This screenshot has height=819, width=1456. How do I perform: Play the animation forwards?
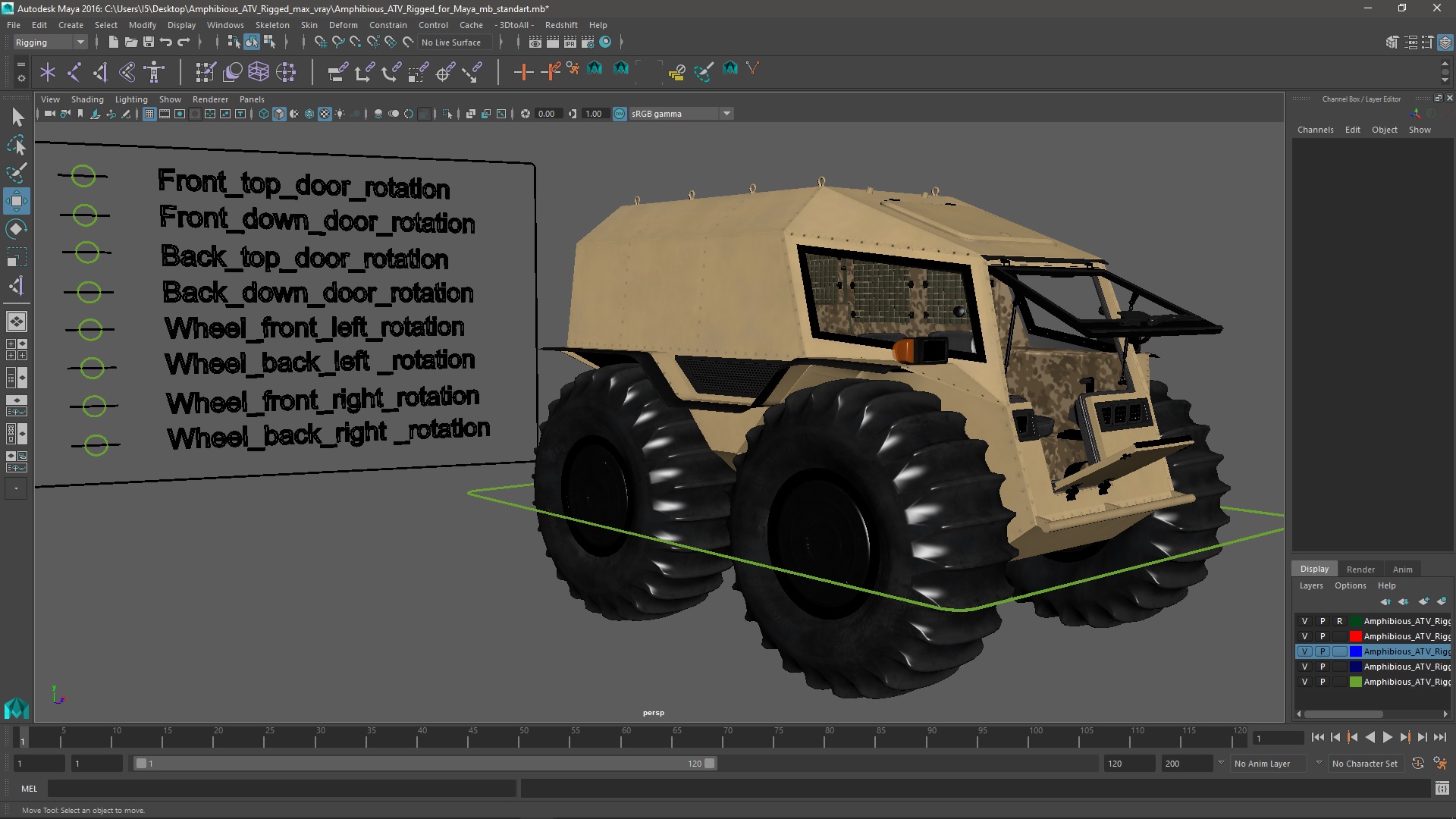pyautogui.click(x=1387, y=737)
